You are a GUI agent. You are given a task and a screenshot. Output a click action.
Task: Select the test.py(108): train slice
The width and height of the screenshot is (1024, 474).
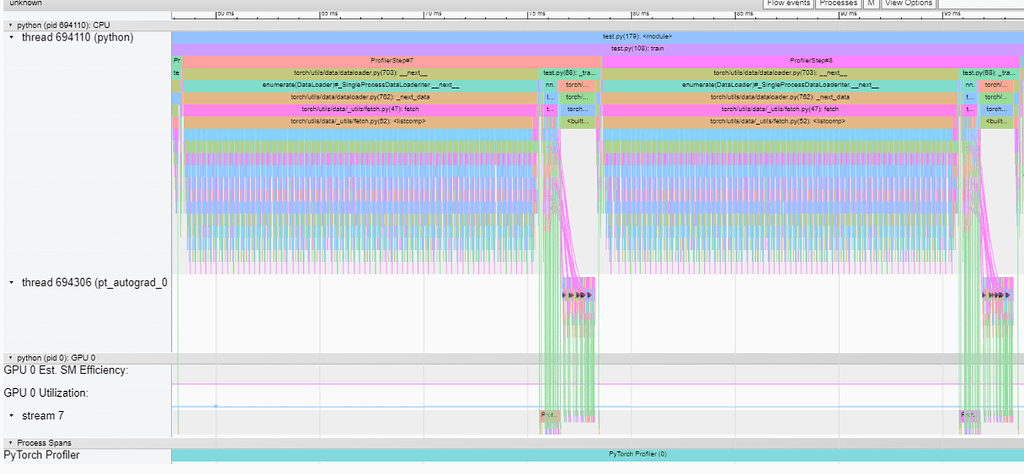[x=598, y=49]
